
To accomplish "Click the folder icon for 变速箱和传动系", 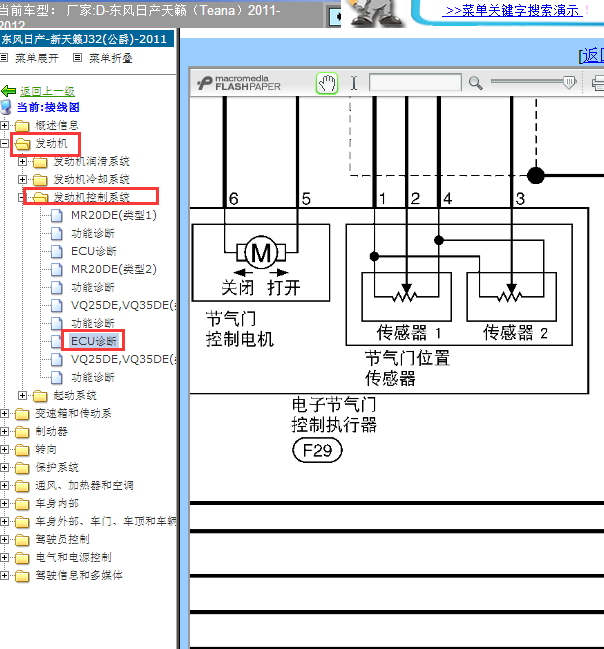I will click(x=22, y=413).
